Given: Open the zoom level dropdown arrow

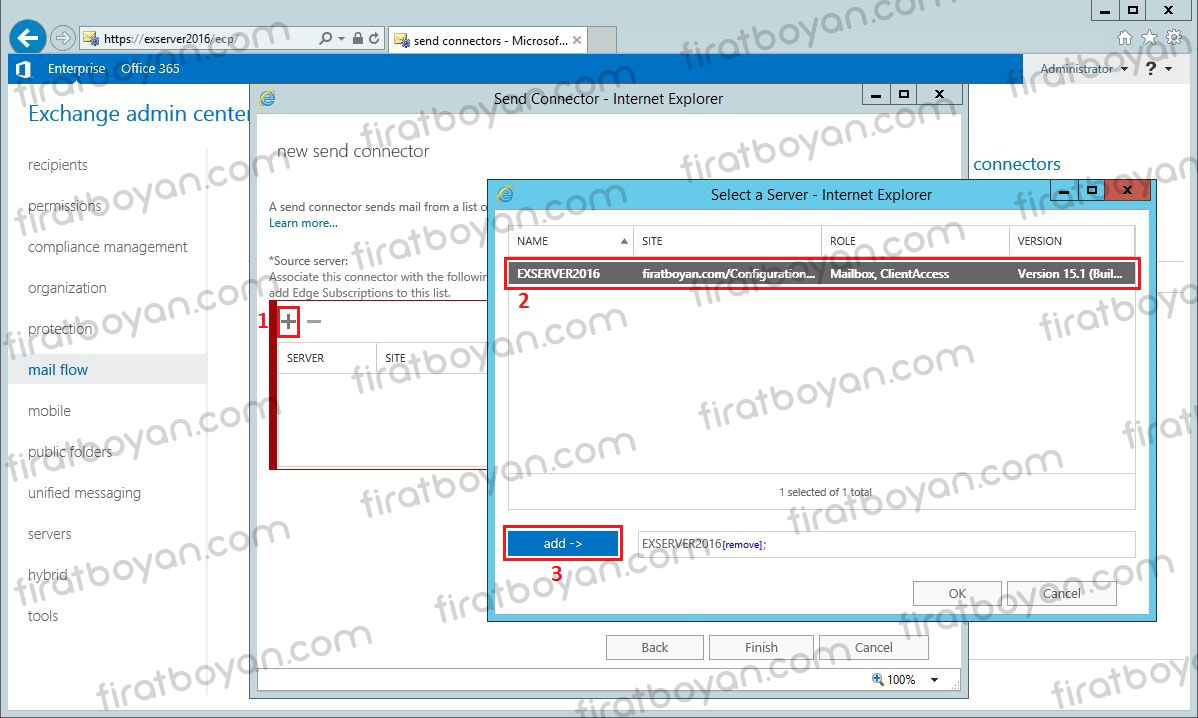Looking at the screenshot, I should tap(934, 680).
